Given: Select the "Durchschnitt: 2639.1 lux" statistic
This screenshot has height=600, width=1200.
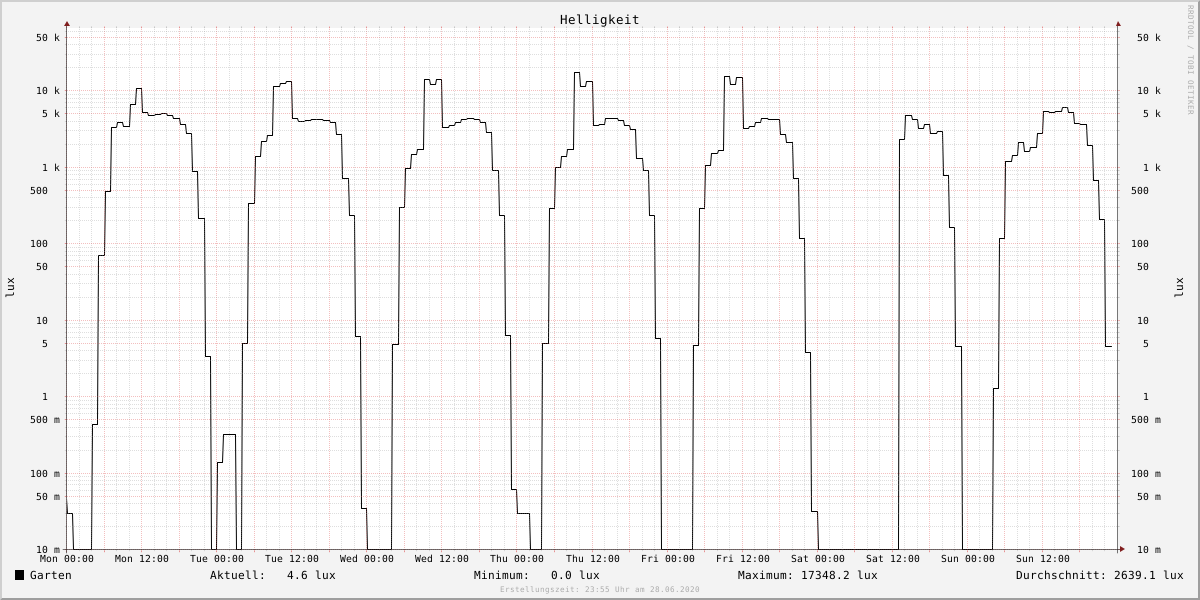Looking at the screenshot, I should point(1100,575).
